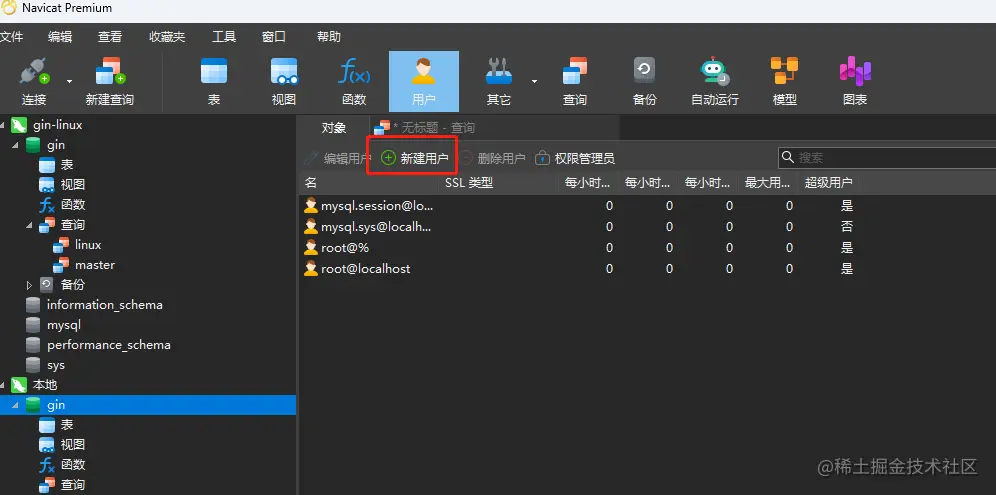Expand the 备份 node under gin-linux
This screenshot has width=996, height=495.
29,285
